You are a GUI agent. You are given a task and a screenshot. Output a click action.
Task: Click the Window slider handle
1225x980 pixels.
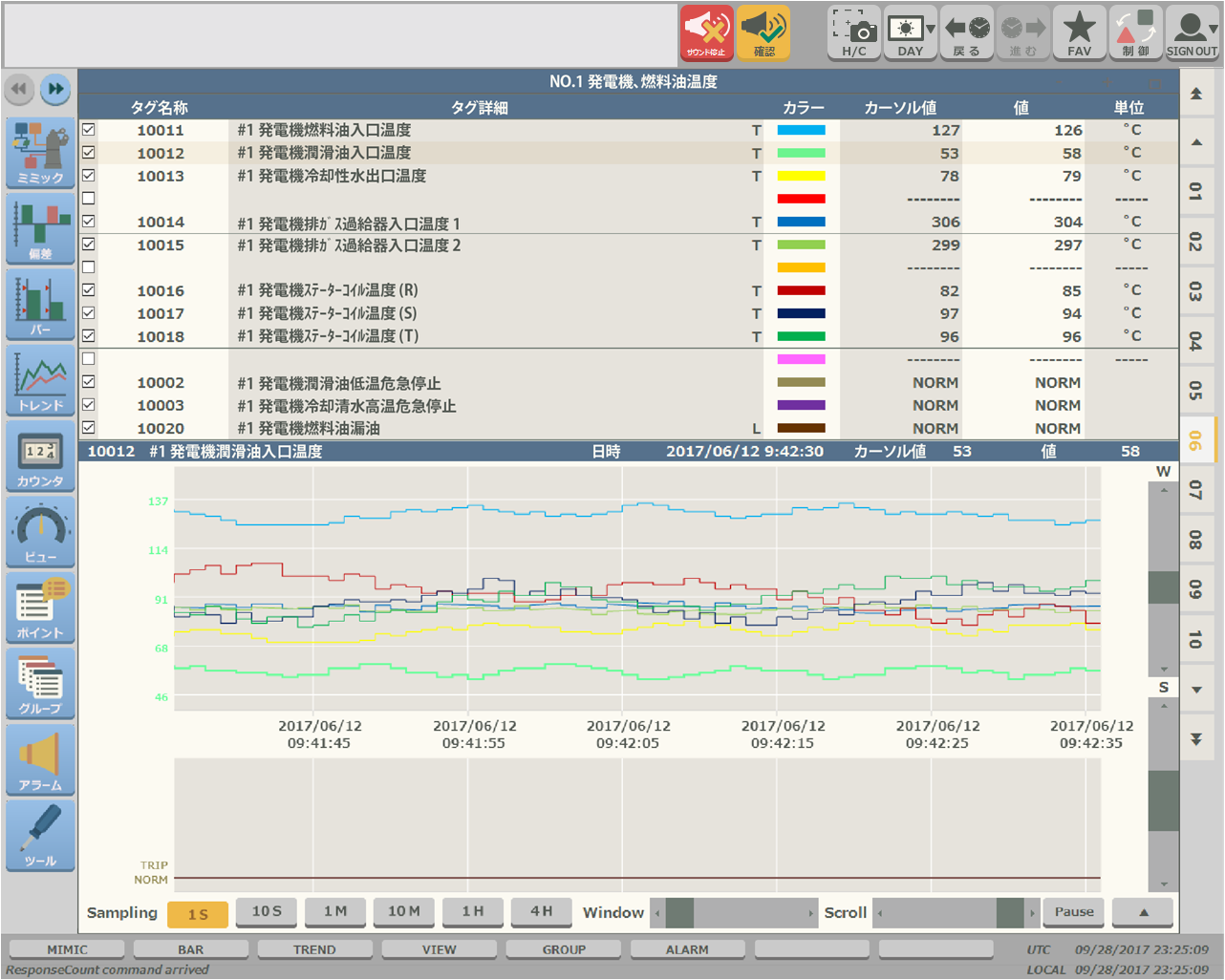[679, 913]
